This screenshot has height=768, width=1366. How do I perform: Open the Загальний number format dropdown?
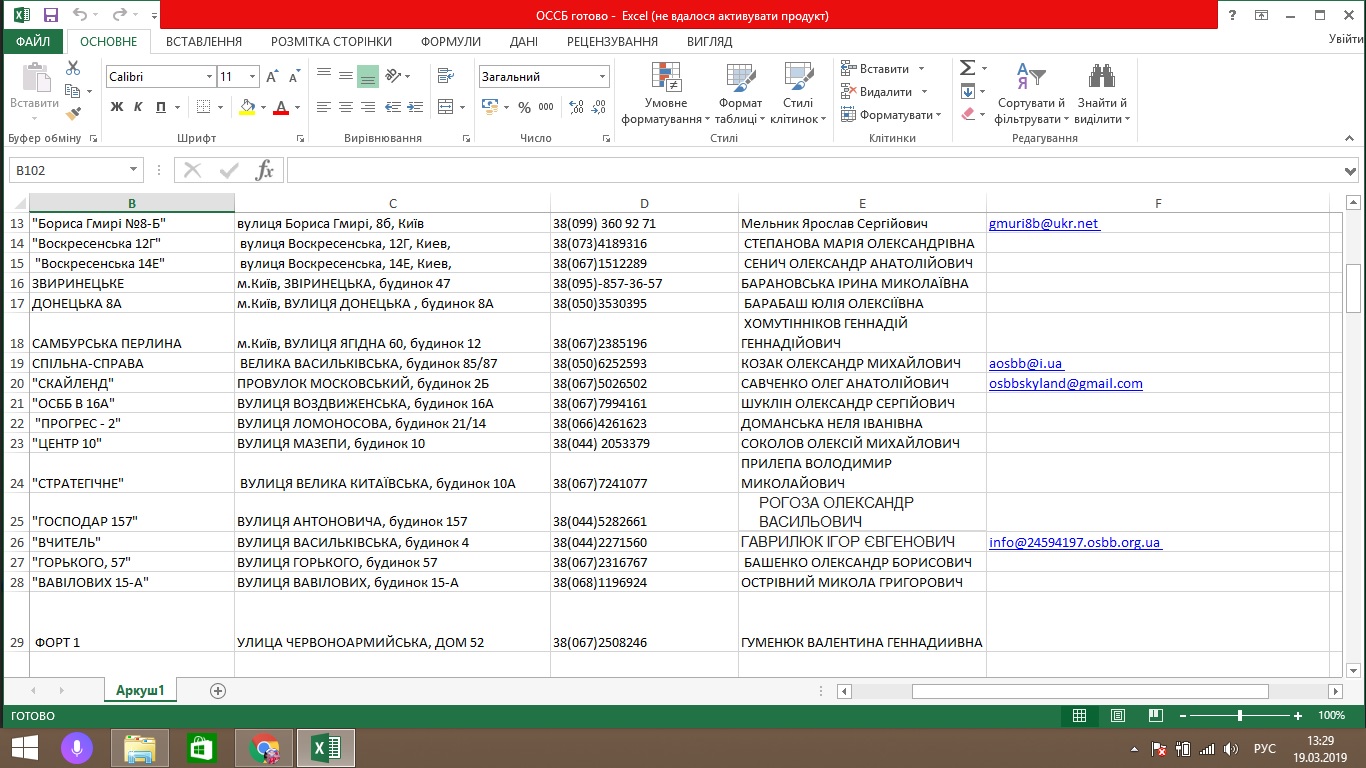coord(603,77)
